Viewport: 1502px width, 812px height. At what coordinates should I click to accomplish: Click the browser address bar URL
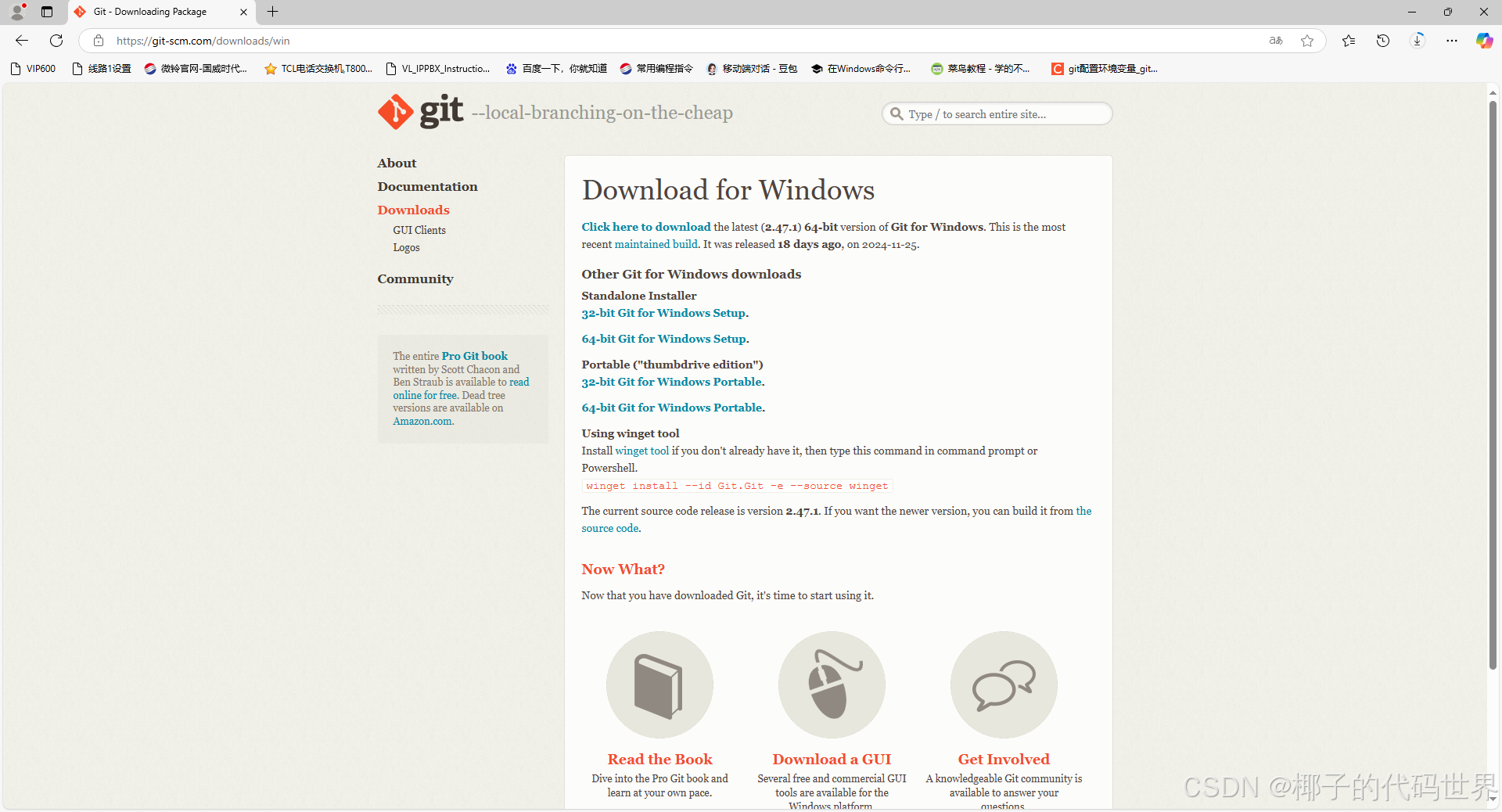[203, 41]
